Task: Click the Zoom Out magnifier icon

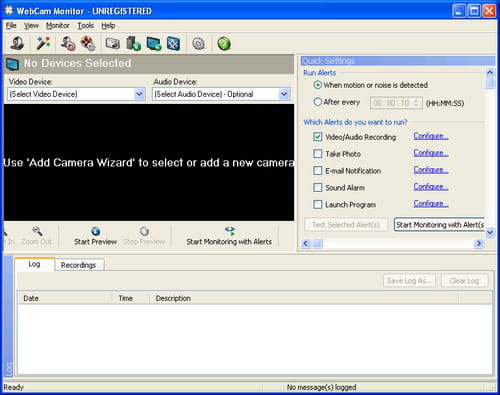Action: [x=37, y=231]
